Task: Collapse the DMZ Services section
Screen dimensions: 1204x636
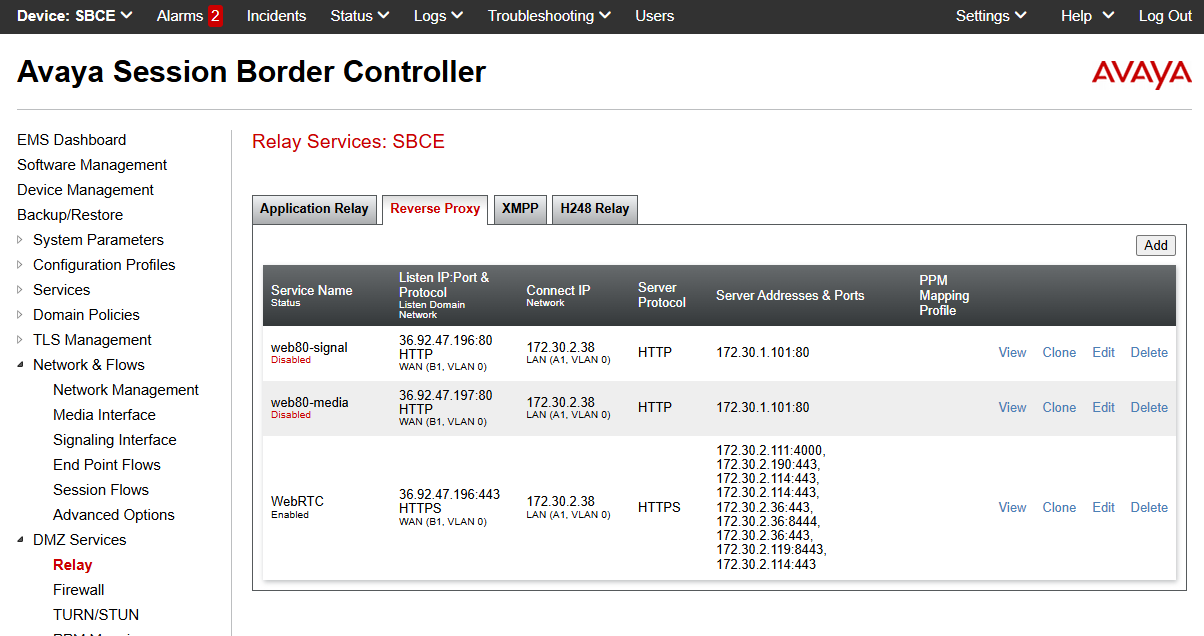Action: point(22,540)
